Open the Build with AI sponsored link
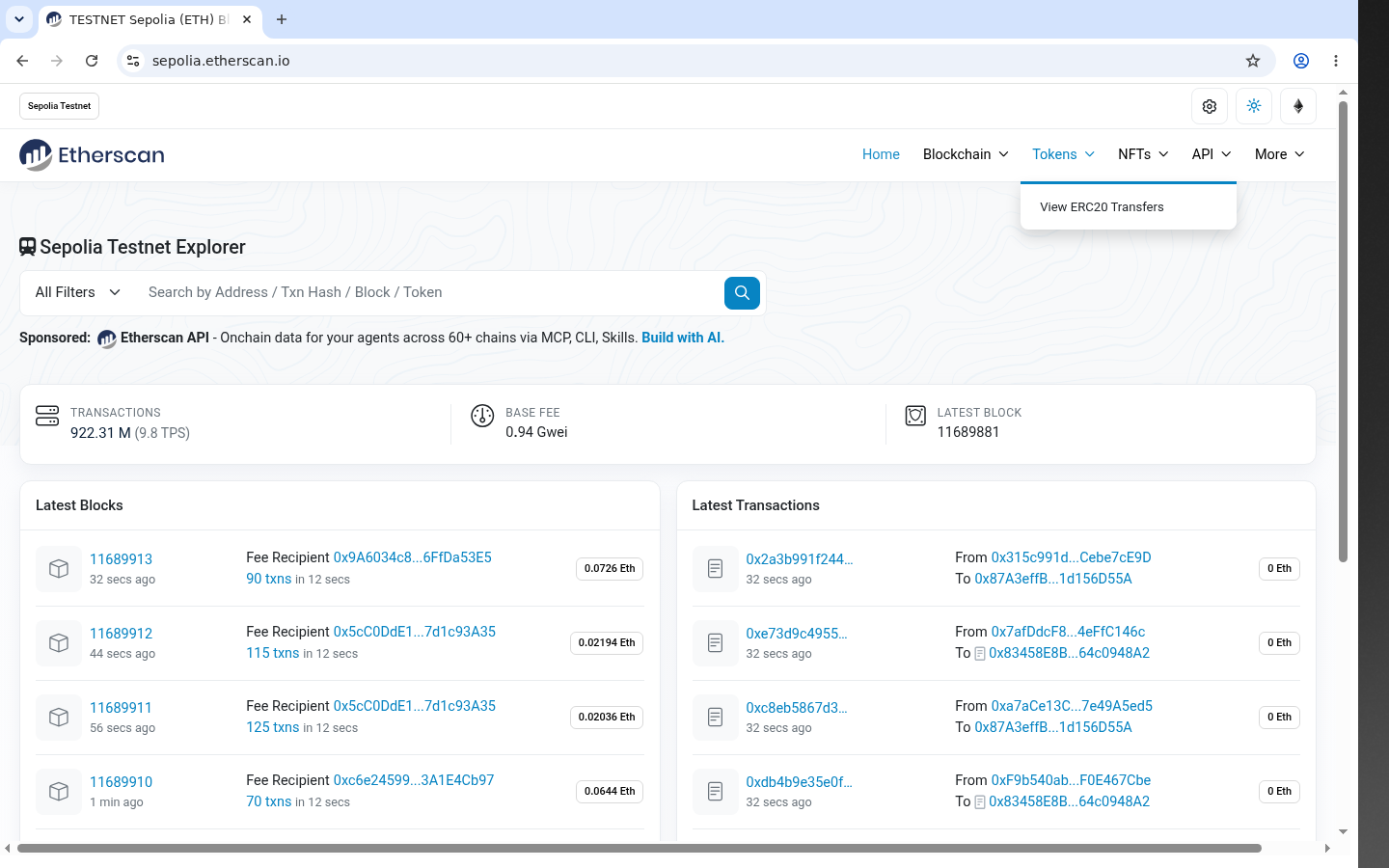The width and height of the screenshot is (1389, 868). pos(683,338)
